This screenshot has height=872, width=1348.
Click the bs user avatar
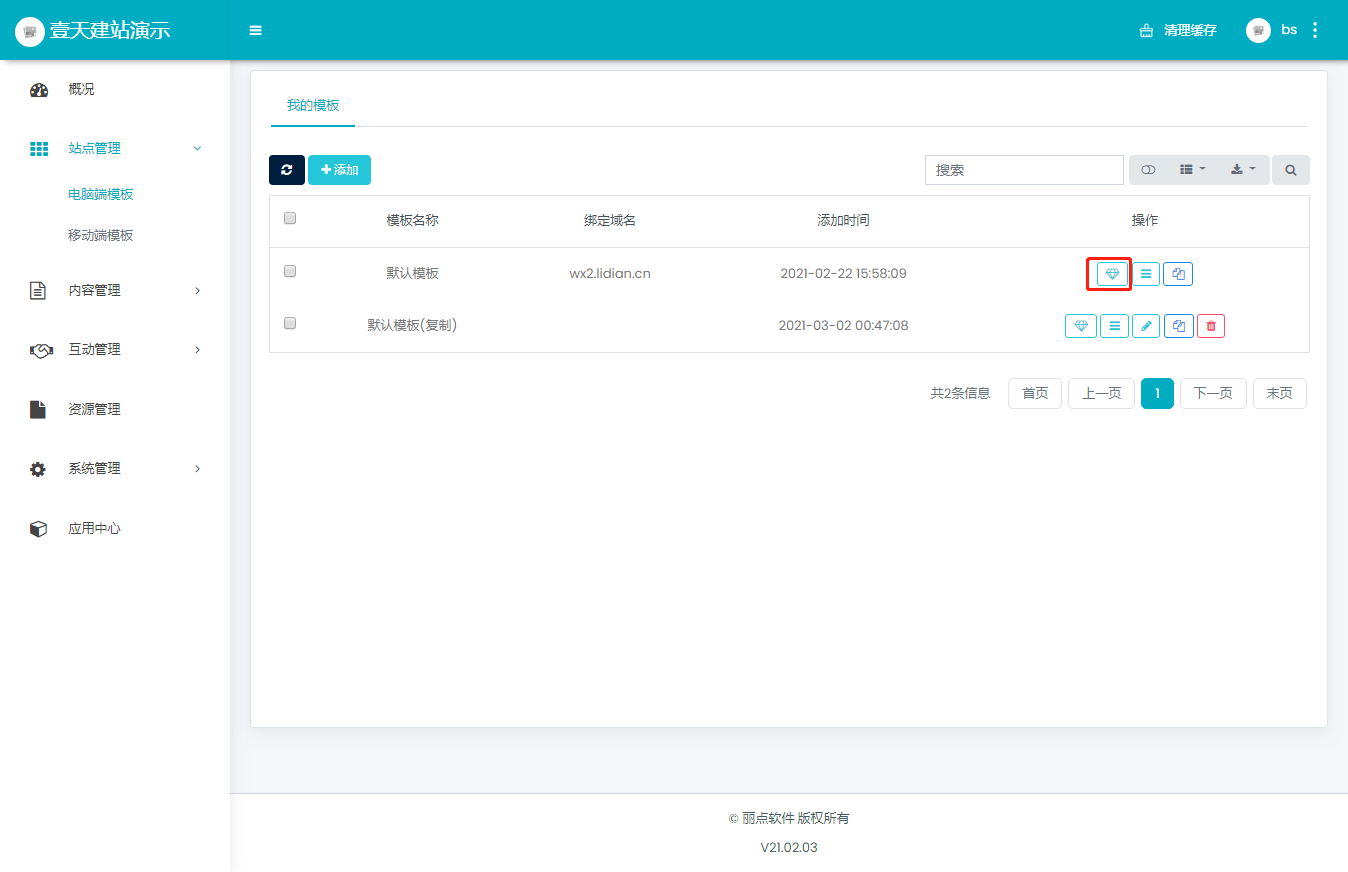click(1258, 30)
